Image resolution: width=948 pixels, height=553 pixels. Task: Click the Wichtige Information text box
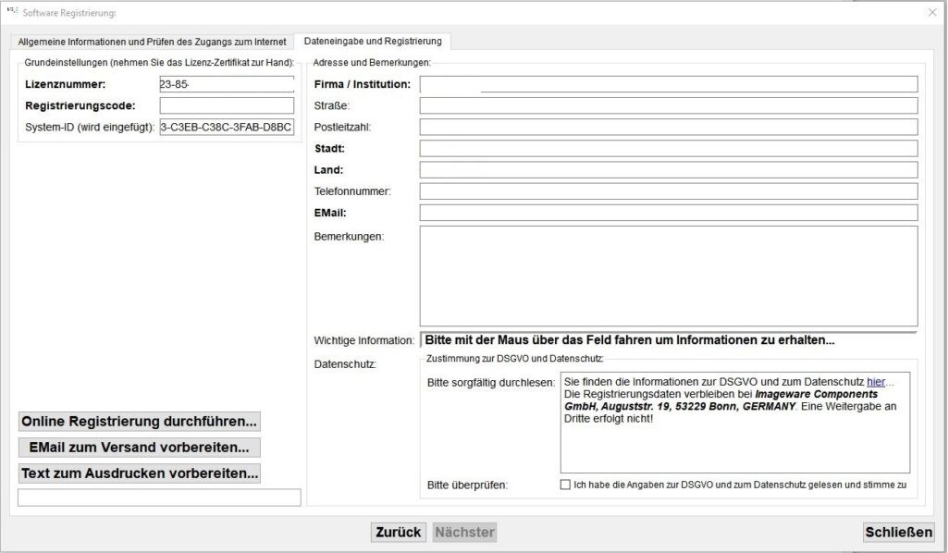point(669,340)
